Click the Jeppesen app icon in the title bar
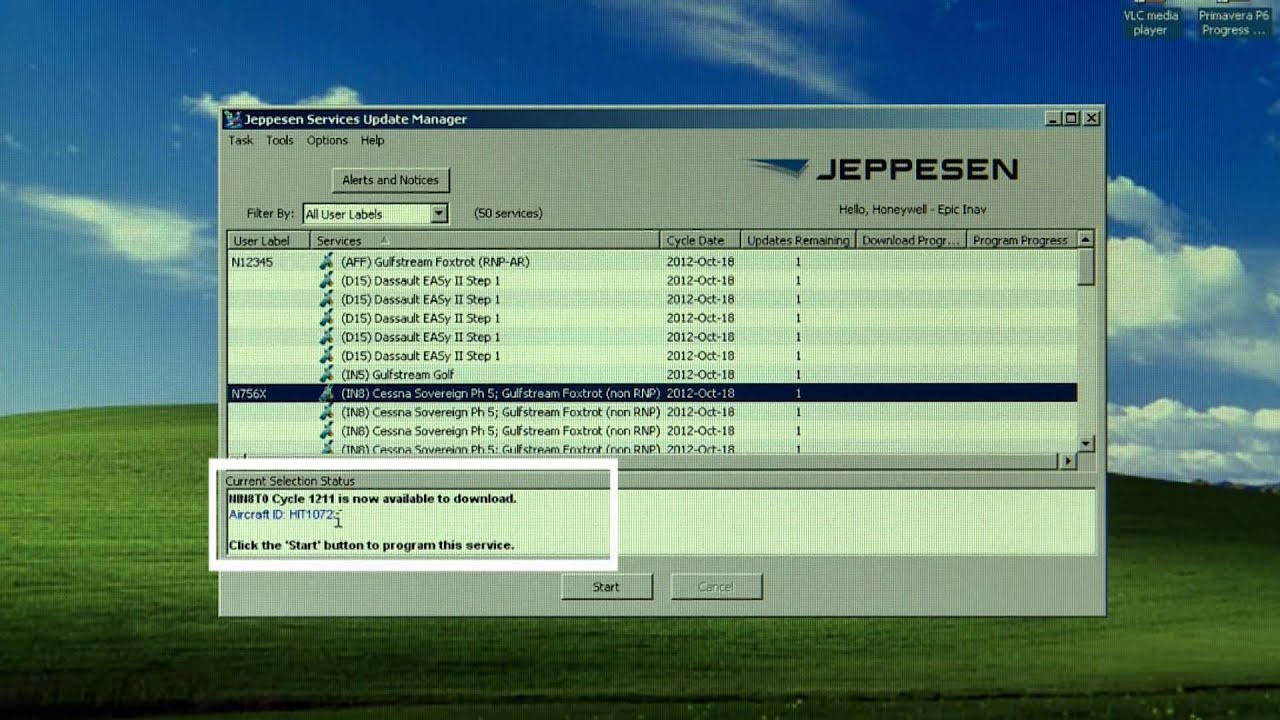1280x720 pixels. point(233,119)
